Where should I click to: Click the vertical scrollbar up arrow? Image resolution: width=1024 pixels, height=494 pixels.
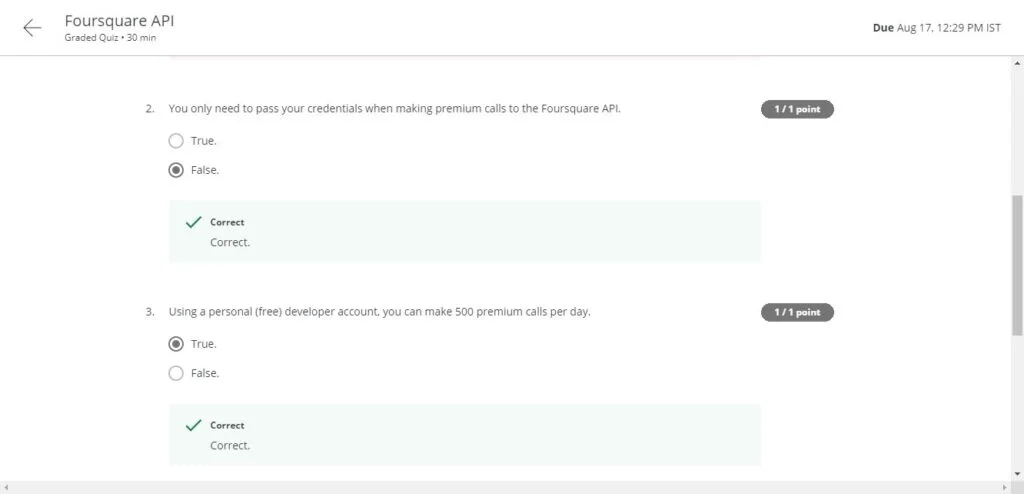(1016, 64)
